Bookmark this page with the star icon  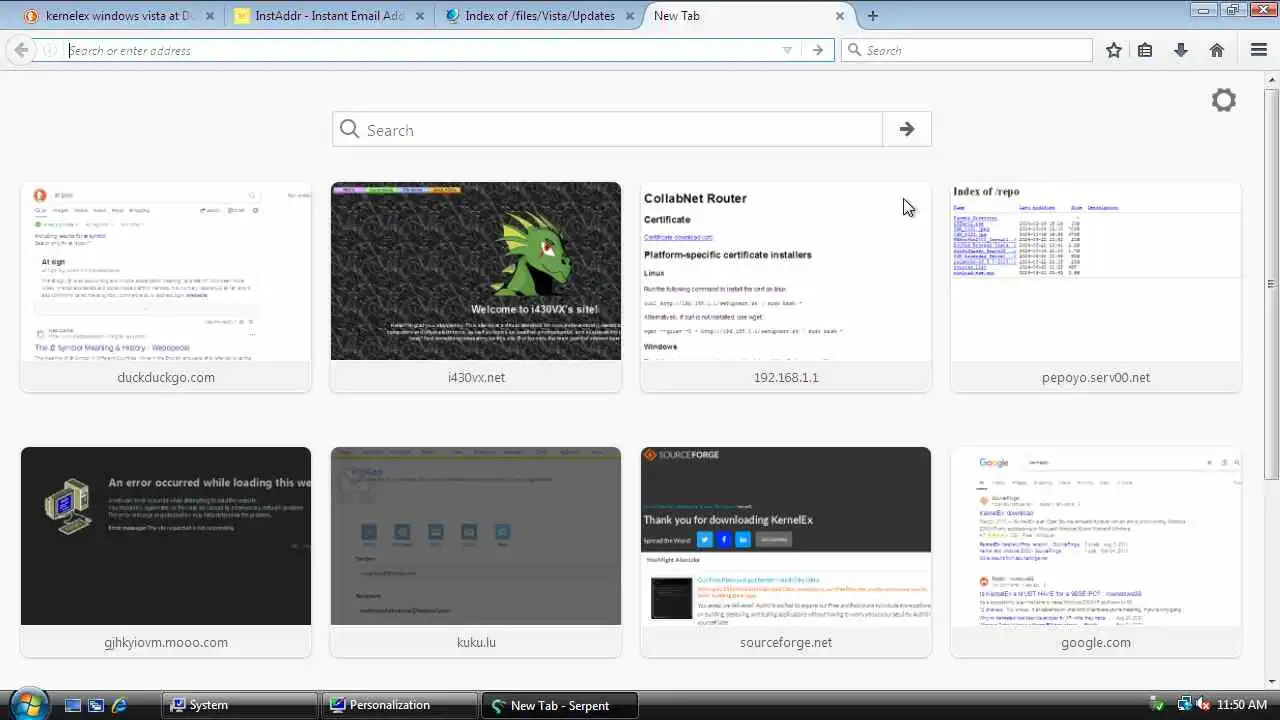point(1114,50)
